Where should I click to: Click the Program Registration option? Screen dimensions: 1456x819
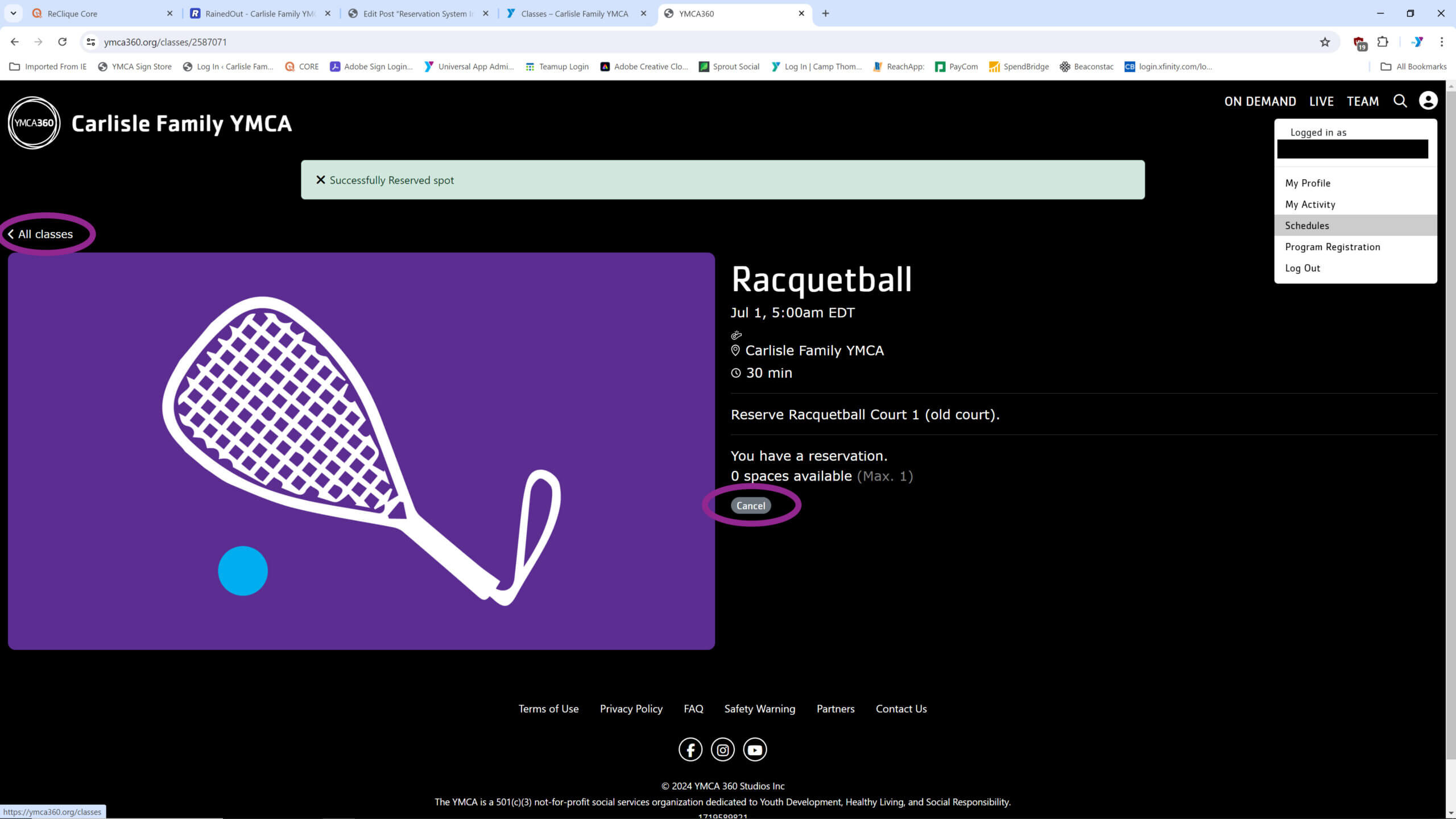point(1333,247)
